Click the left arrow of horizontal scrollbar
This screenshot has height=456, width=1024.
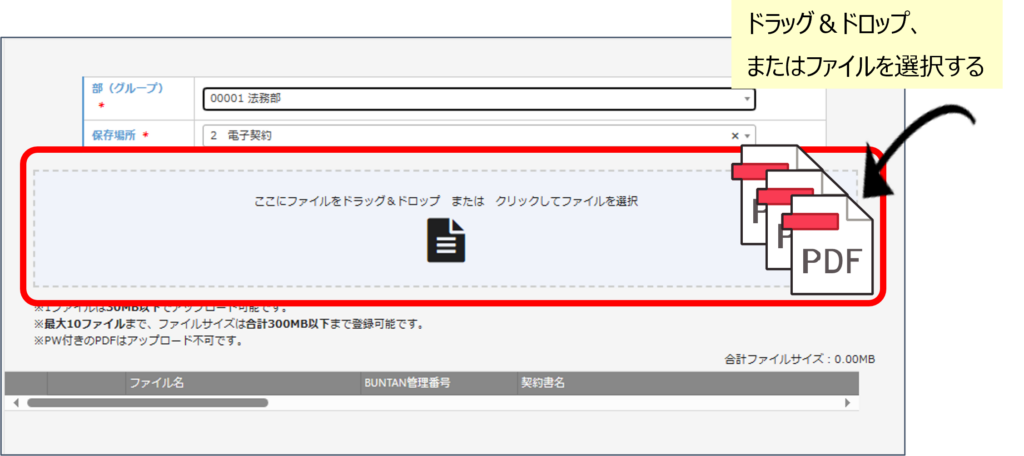coord(15,403)
